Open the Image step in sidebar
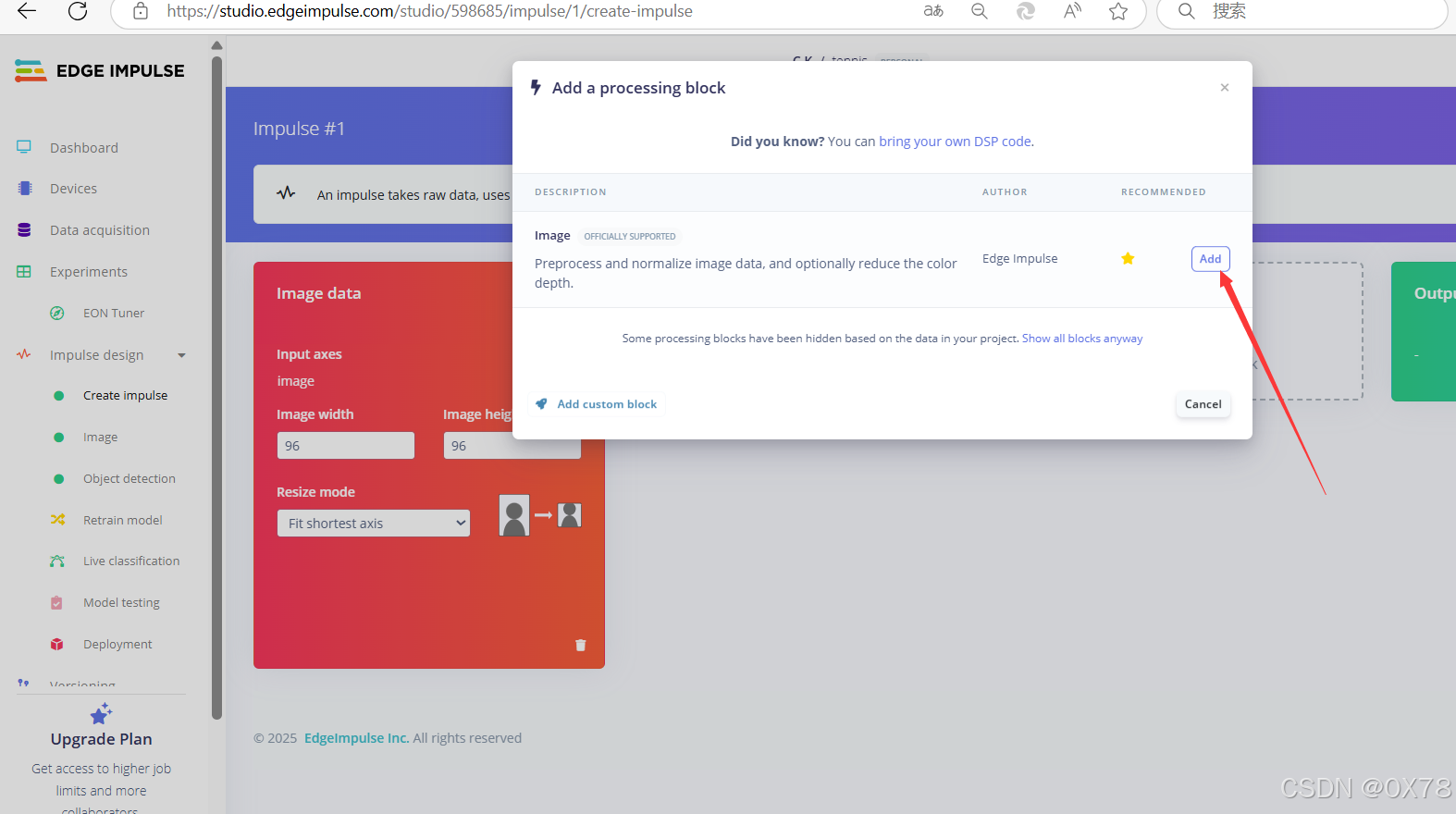This screenshot has width=1456, height=814. (100, 437)
